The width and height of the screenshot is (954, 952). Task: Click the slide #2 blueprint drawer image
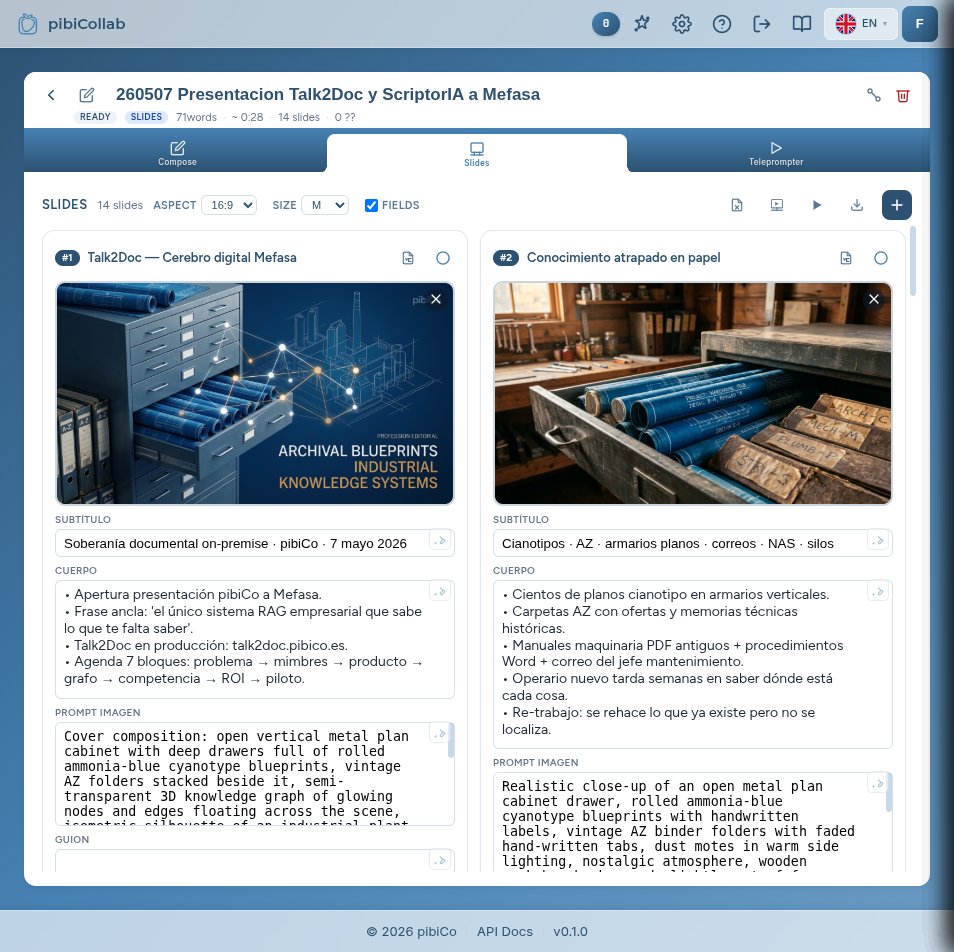[x=693, y=394]
